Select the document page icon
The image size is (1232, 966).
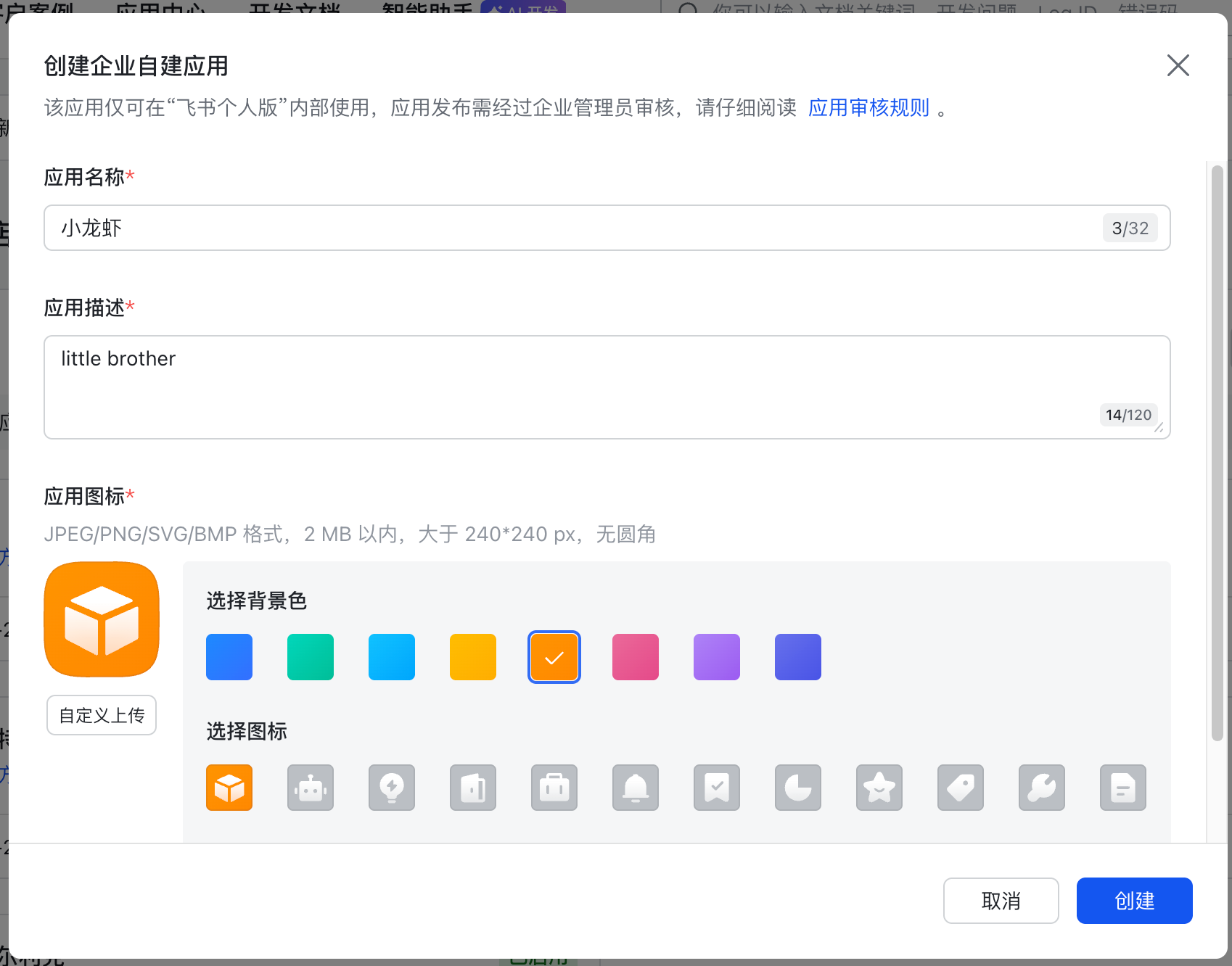tap(1123, 788)
